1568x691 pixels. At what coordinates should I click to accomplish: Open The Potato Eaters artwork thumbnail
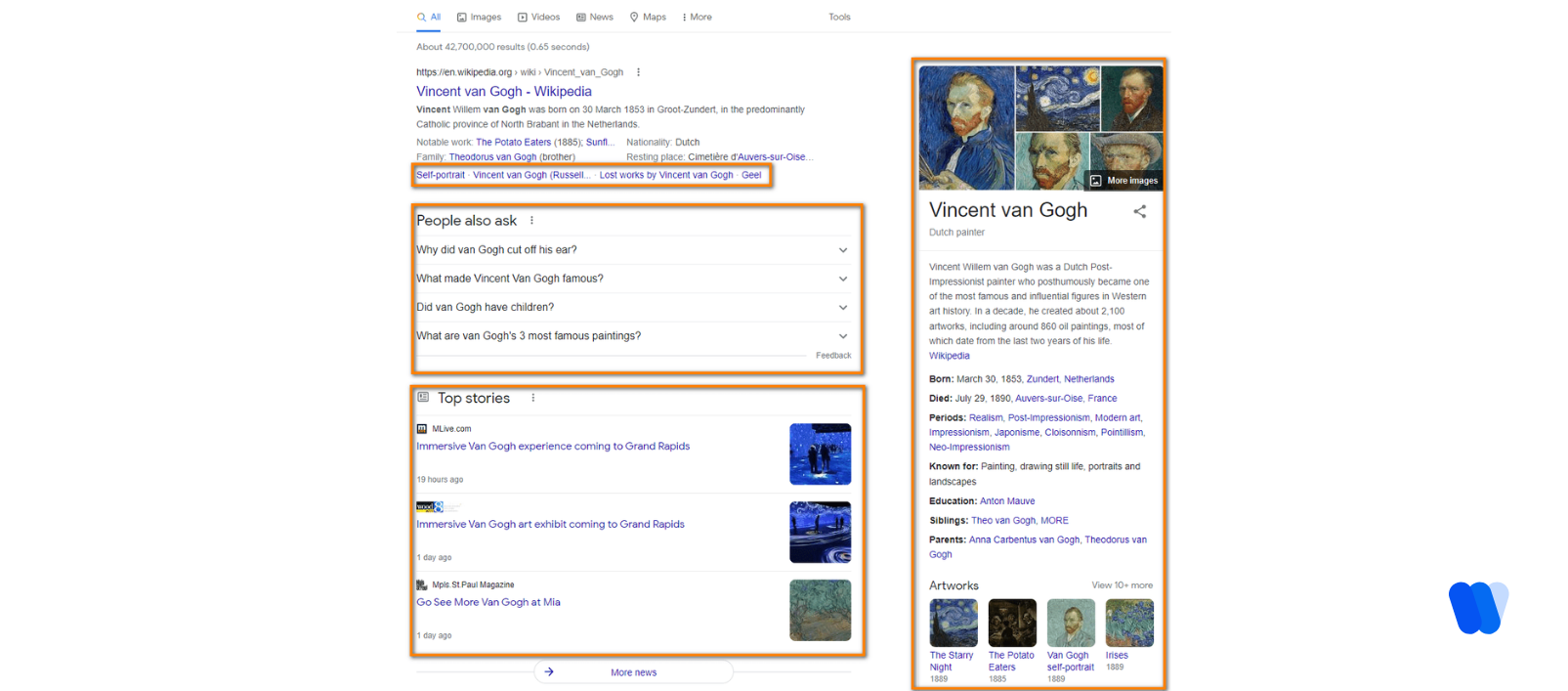(1012, 624)
